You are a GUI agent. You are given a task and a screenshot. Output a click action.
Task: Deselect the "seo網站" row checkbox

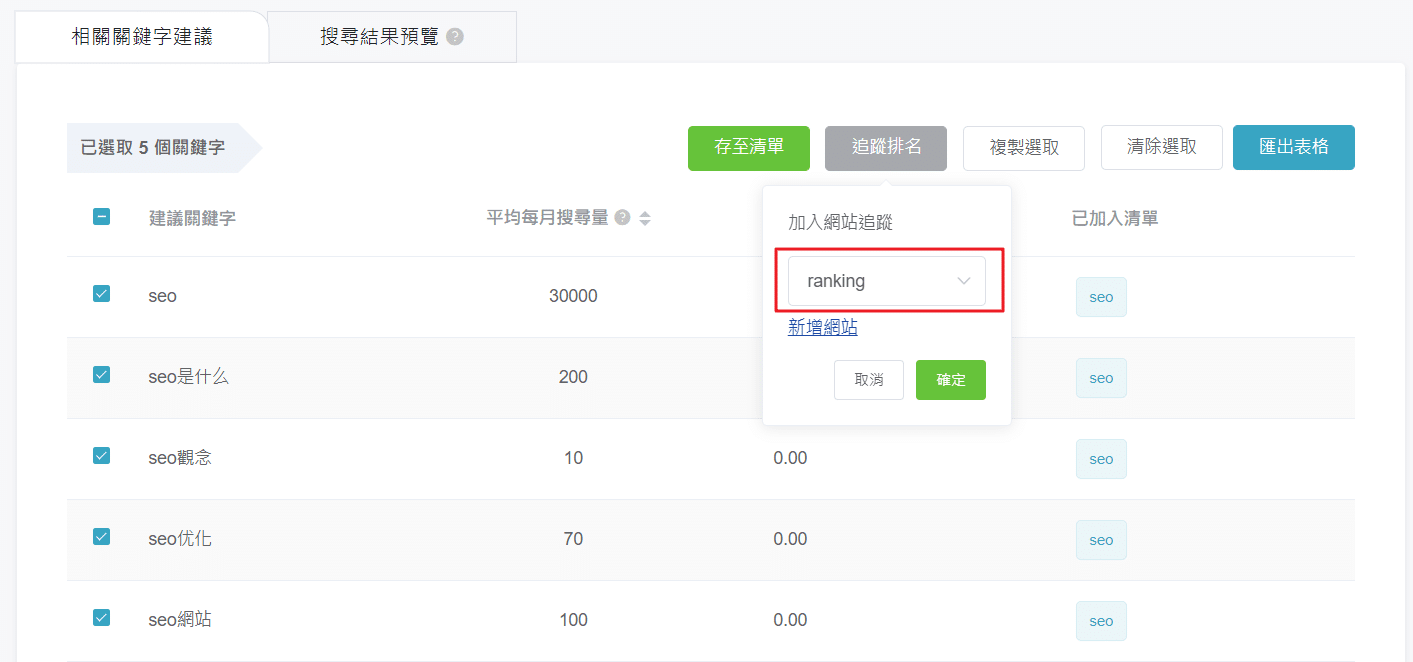pyautogui.click(x=101, y=617)
